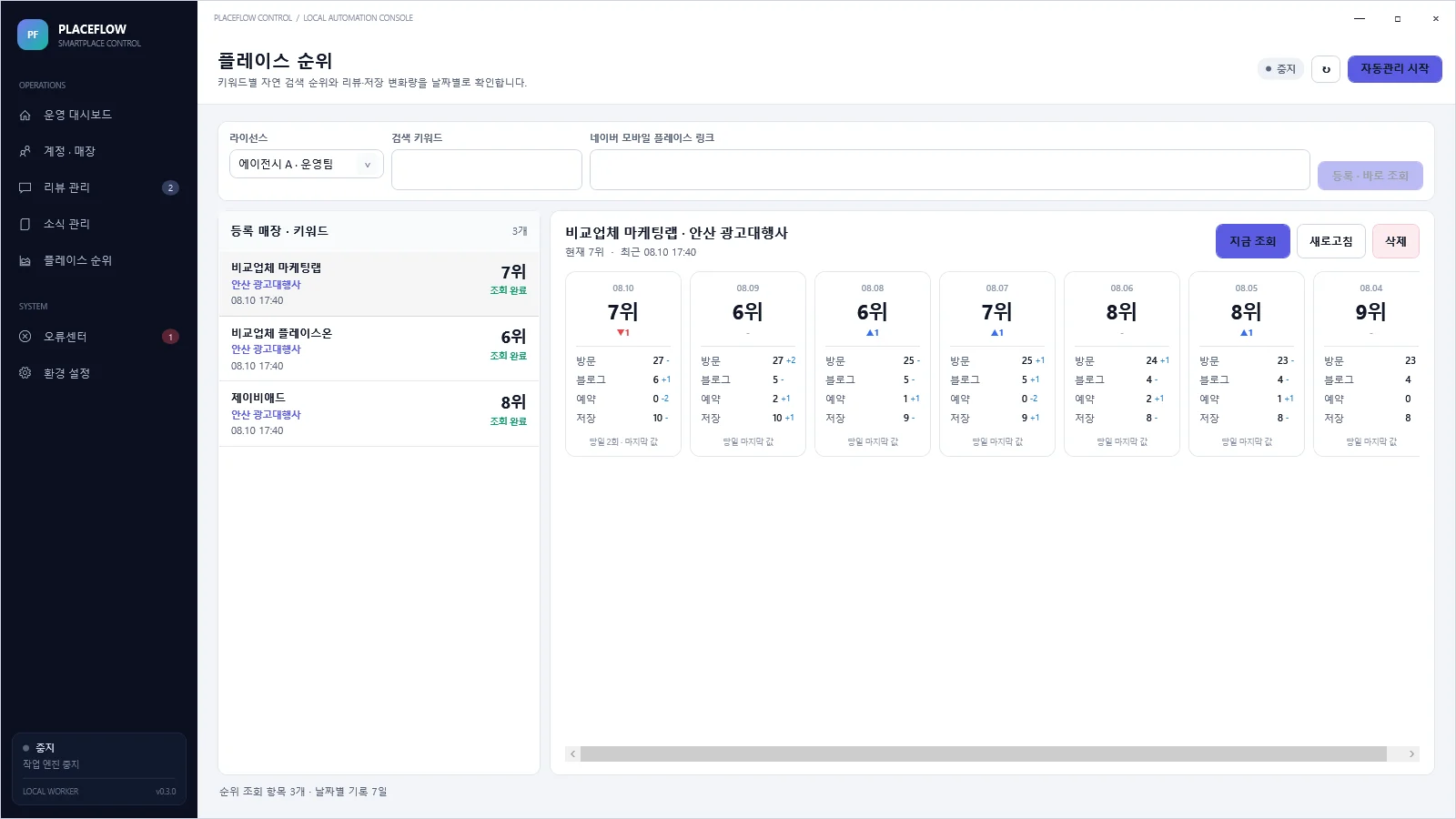Click the 소식 관리 document icon
Screen dimensions: 1456x819
[x=25, y=225]
